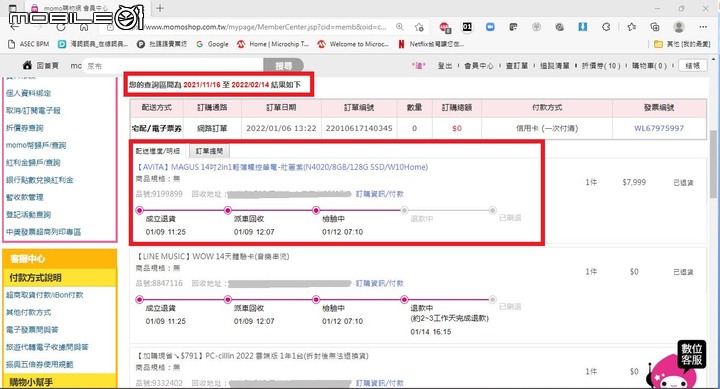720x389 pixels.
Task: Open the 數位客服 chat mascot
Action: point(676,366)
